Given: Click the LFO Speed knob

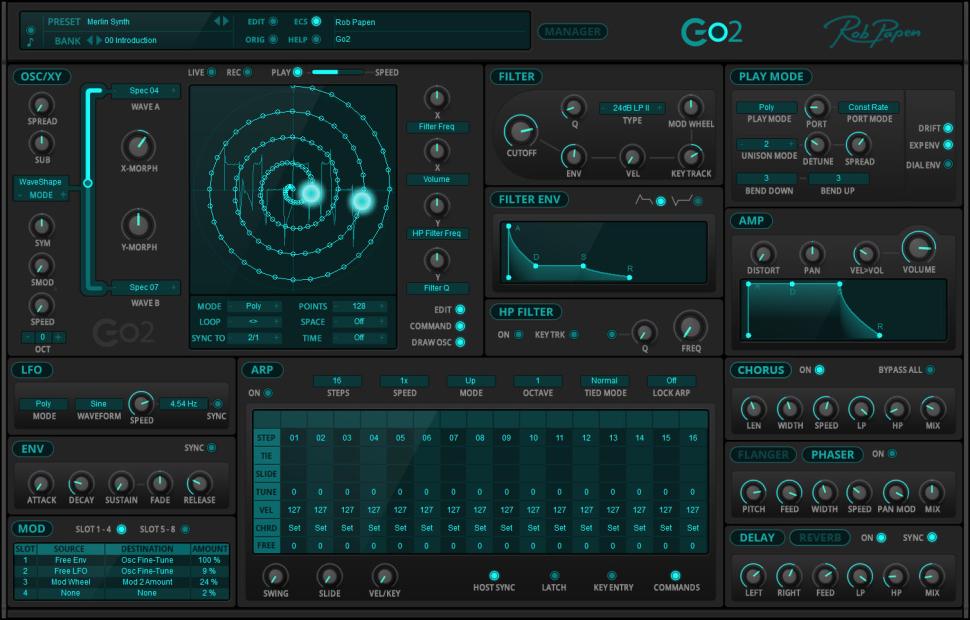Looking at the screenshot, I should (x=141, y=403).
